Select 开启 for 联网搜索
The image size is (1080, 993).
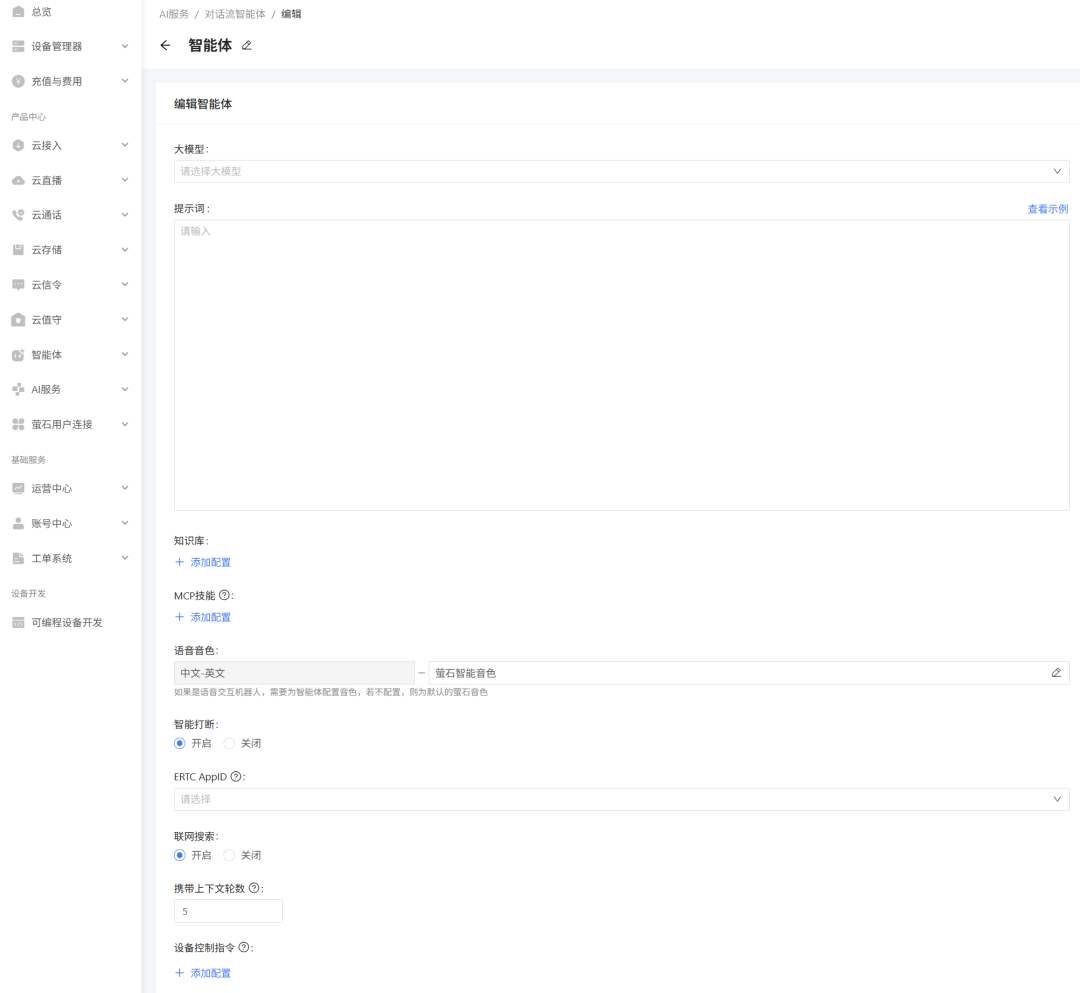click(x=180, y=856)
